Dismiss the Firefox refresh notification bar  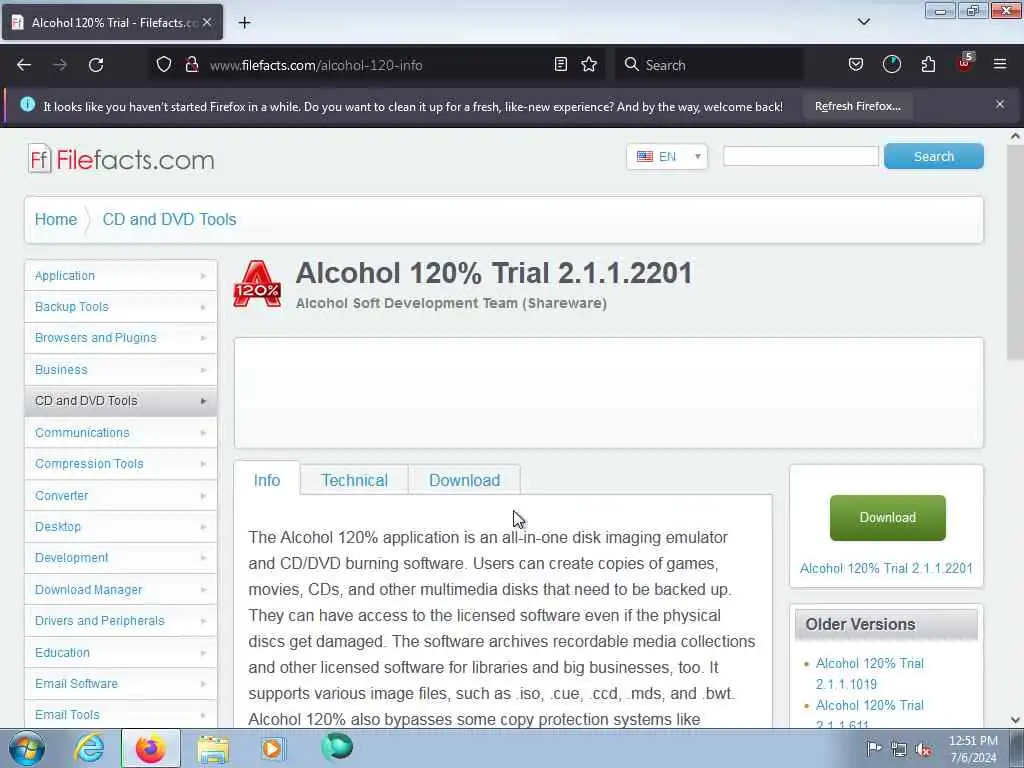pos(1000,104)
